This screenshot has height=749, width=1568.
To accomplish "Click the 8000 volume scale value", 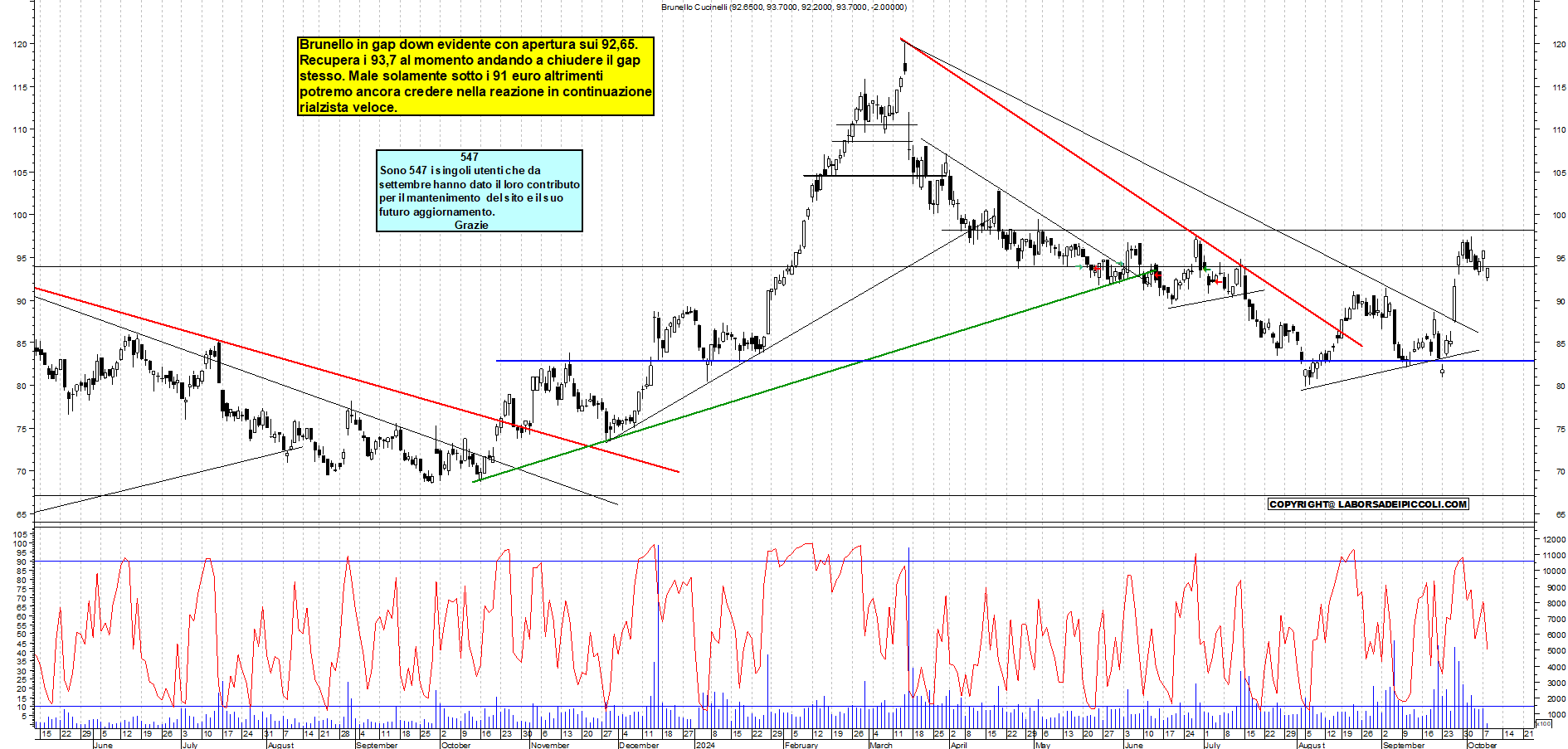I will tap(1556, 603).
